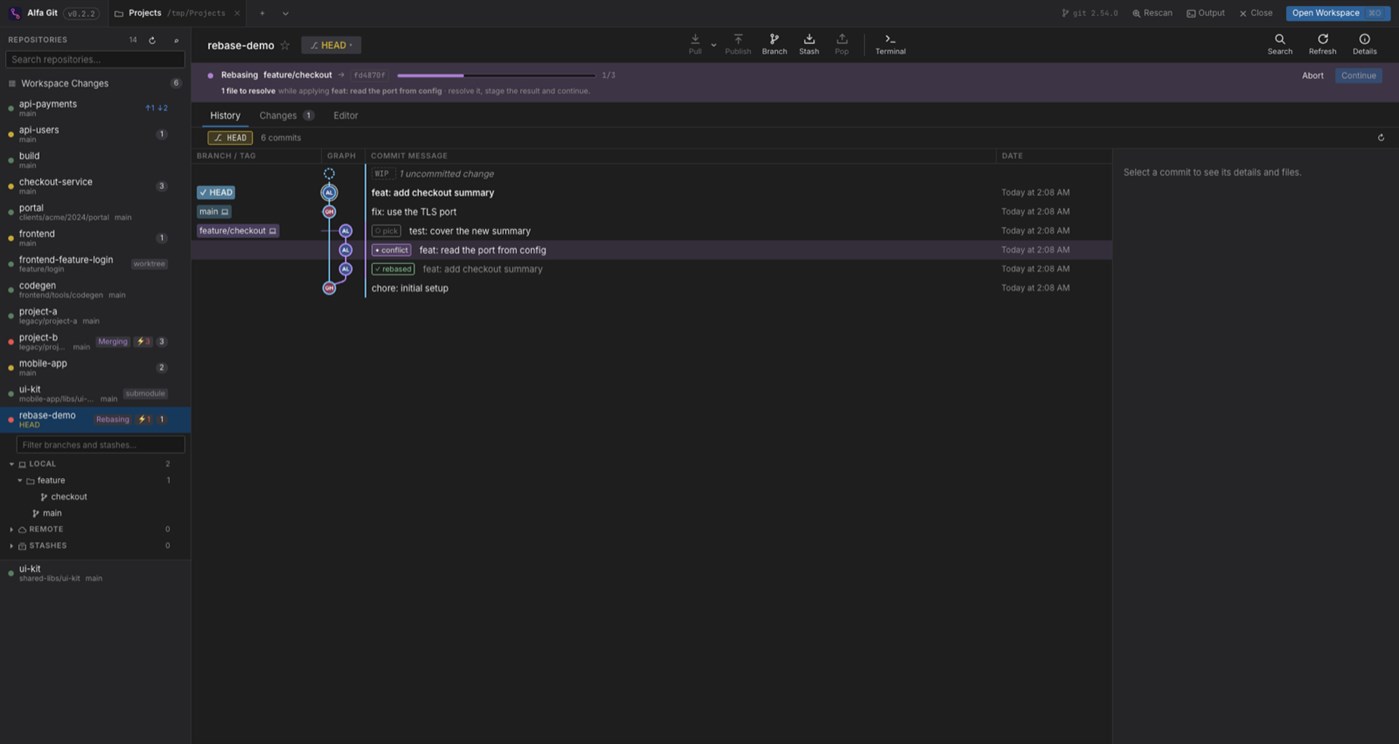
Task: Open Workspace Changes in the sidebar
Action: [x=95, y=84]
